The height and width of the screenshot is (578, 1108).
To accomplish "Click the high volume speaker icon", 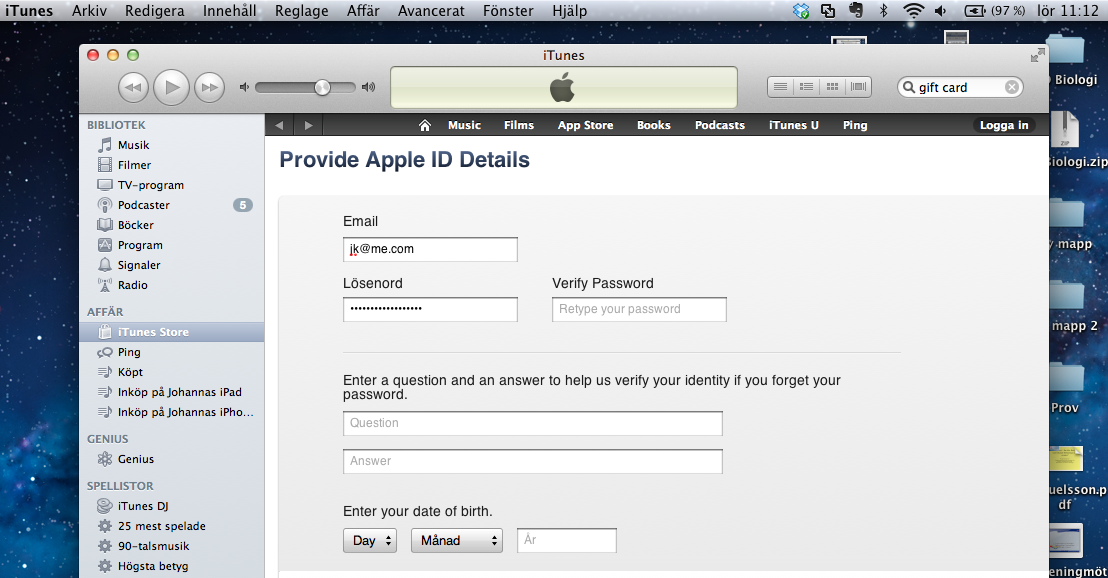I will click(x=368, y=87).
